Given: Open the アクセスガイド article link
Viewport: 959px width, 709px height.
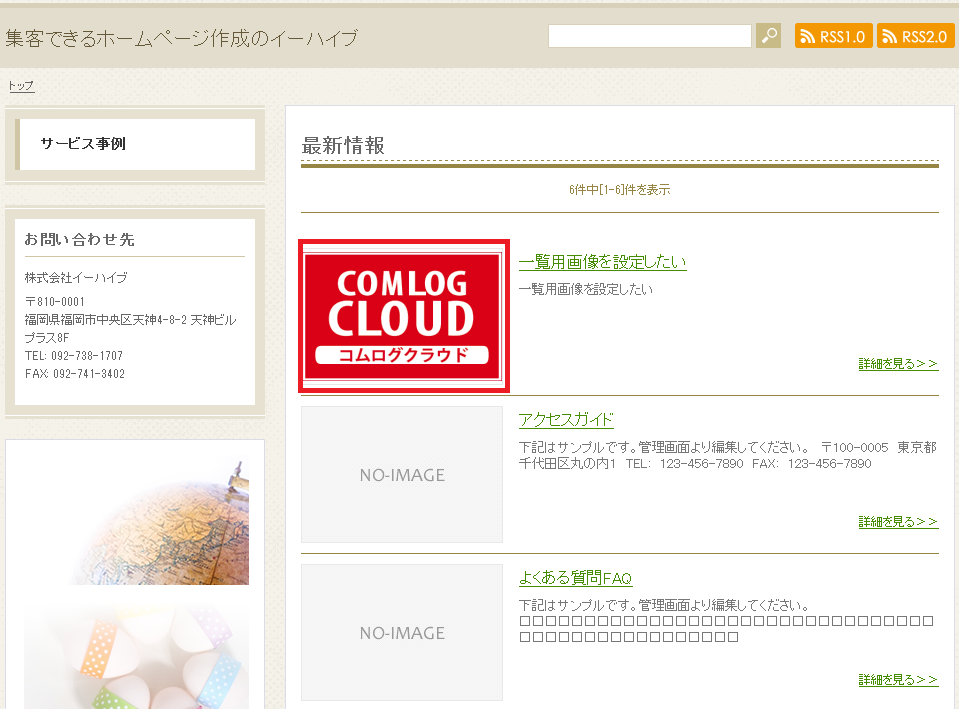Looking at the screenshot, I should (x=565, y=419).
